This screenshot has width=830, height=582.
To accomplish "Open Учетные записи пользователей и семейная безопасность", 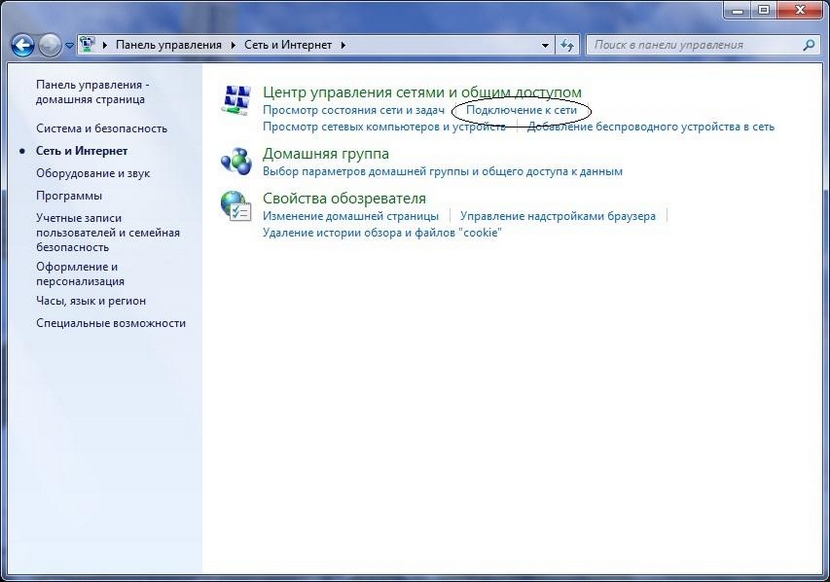I will [108, 232].
